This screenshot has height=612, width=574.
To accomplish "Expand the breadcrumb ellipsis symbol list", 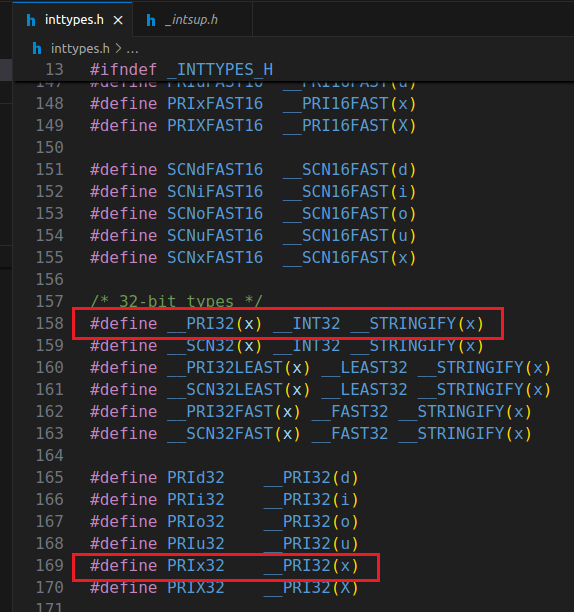I will (x=132, y=50).
